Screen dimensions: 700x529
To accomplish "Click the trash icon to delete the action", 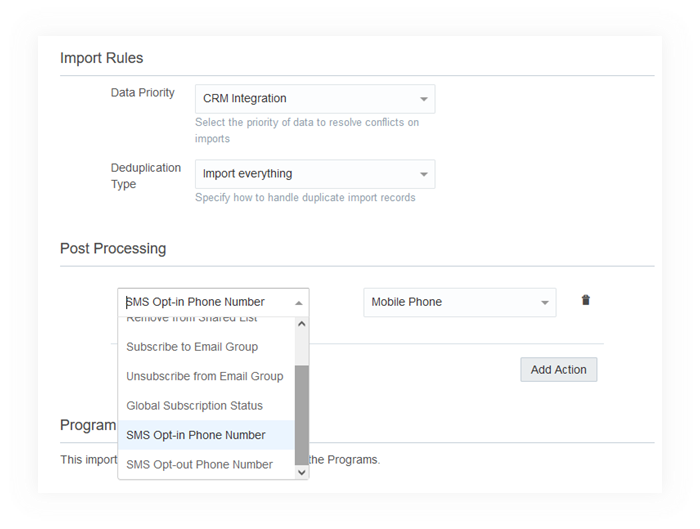I will 586,300.
